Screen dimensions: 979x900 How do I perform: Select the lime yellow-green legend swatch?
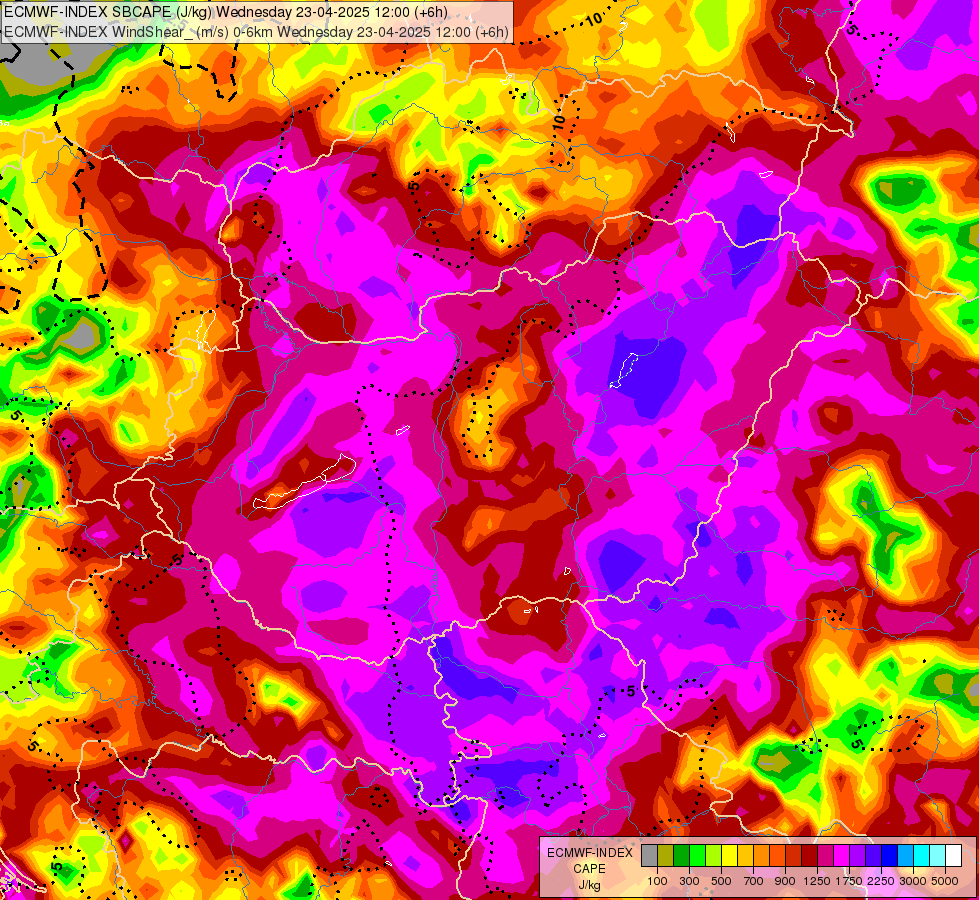click(714, 855)
